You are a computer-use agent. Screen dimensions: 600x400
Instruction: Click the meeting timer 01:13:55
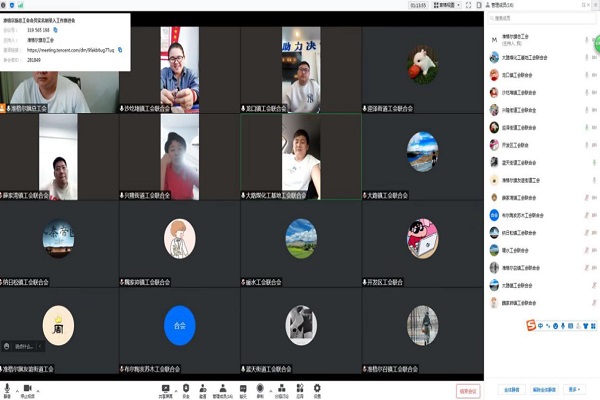click(418, 5)
